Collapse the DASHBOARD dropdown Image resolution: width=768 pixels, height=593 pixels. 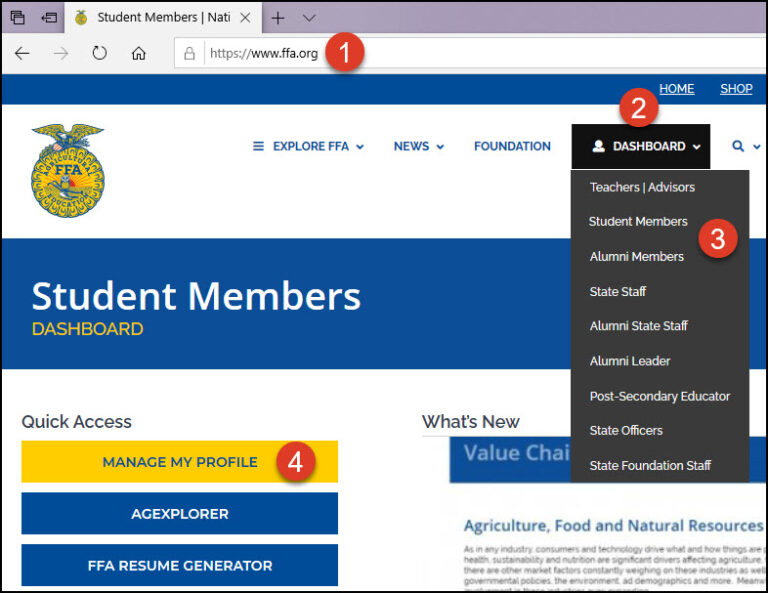[x=641, y=146]
